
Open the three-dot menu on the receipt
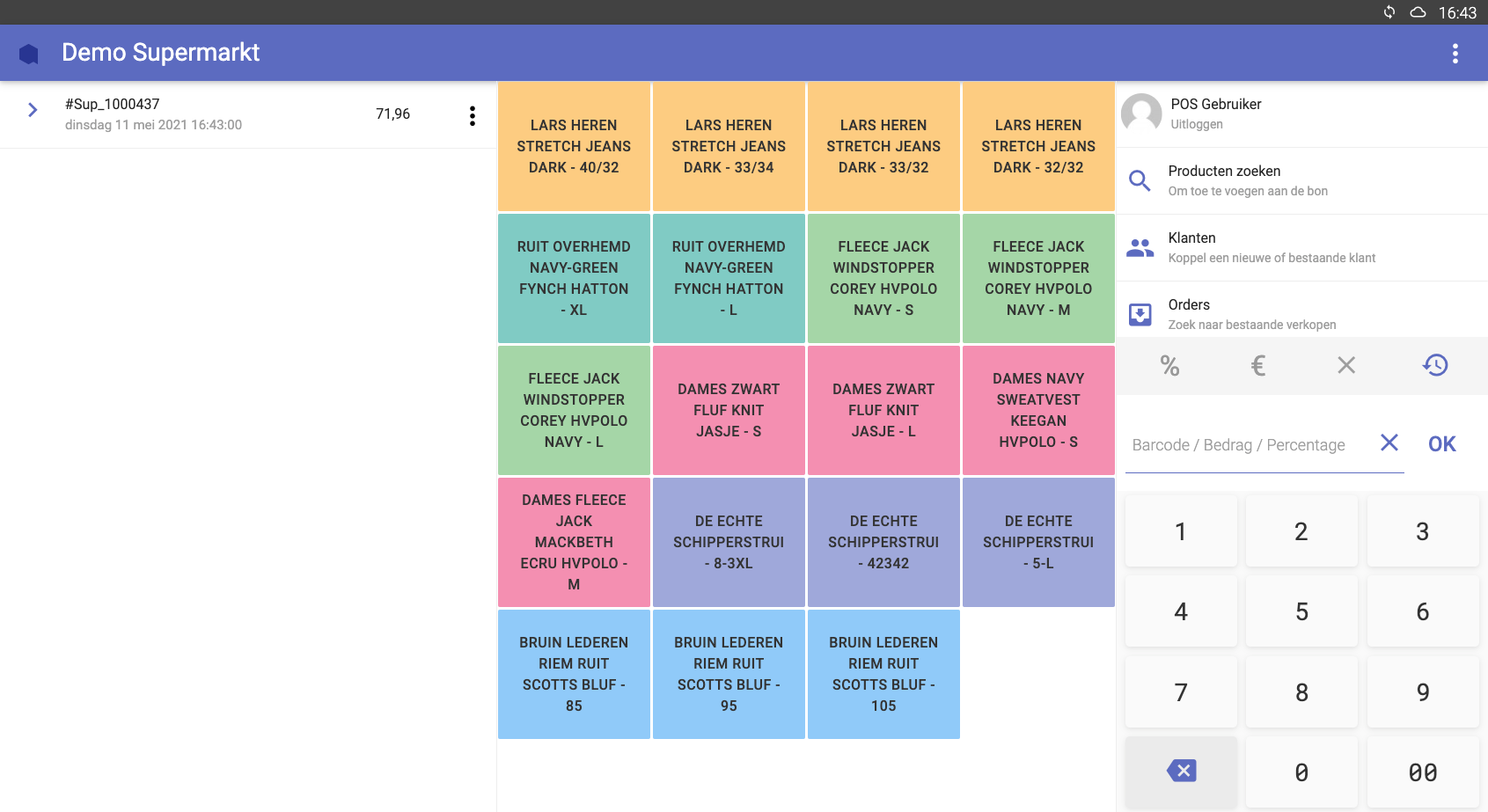point(473,114)
